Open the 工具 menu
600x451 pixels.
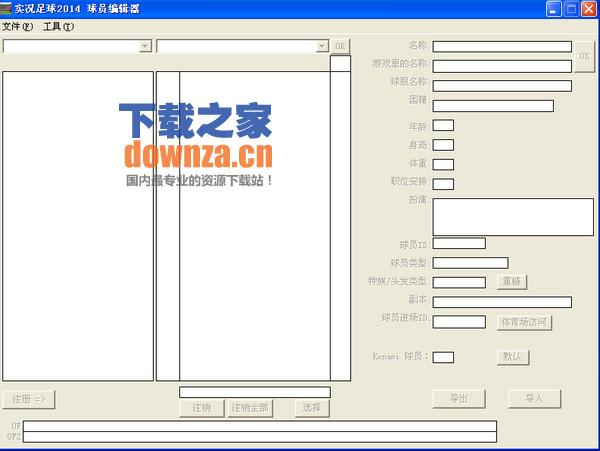point(58,27)
